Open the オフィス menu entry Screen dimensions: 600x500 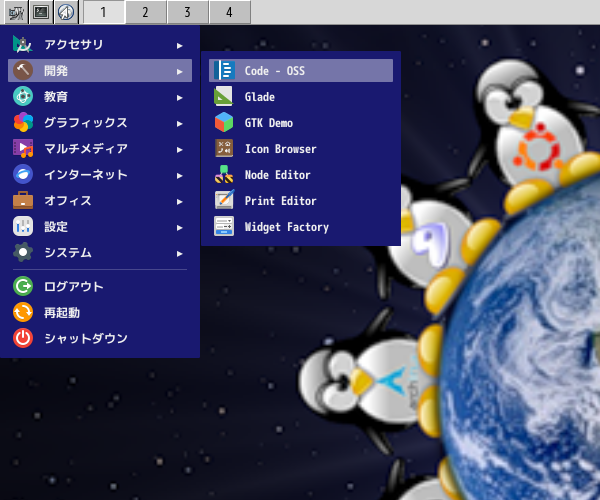point(100,200)
